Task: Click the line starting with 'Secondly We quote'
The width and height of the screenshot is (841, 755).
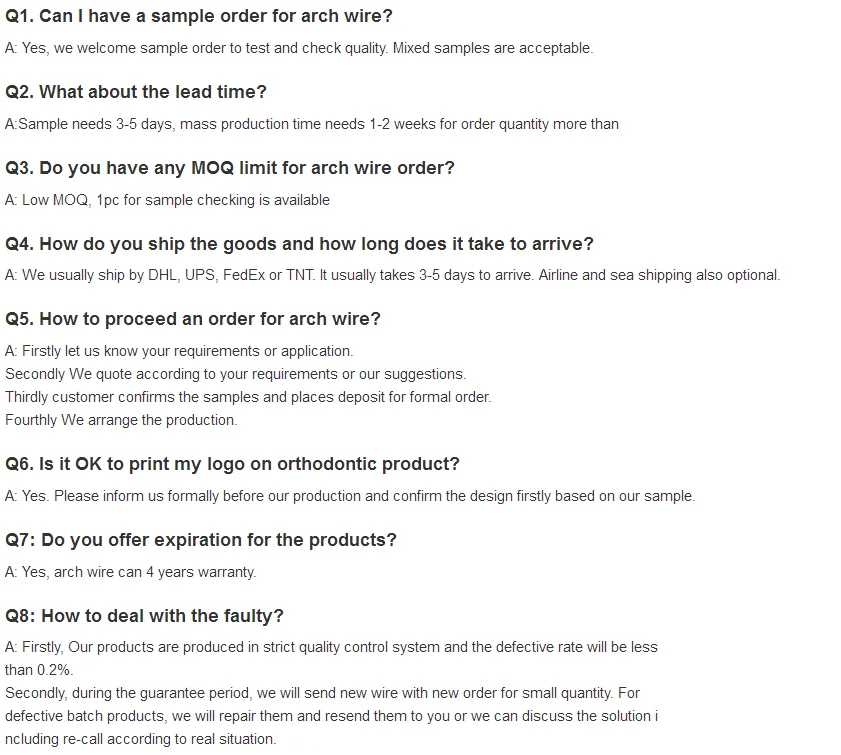Action: 235,374
